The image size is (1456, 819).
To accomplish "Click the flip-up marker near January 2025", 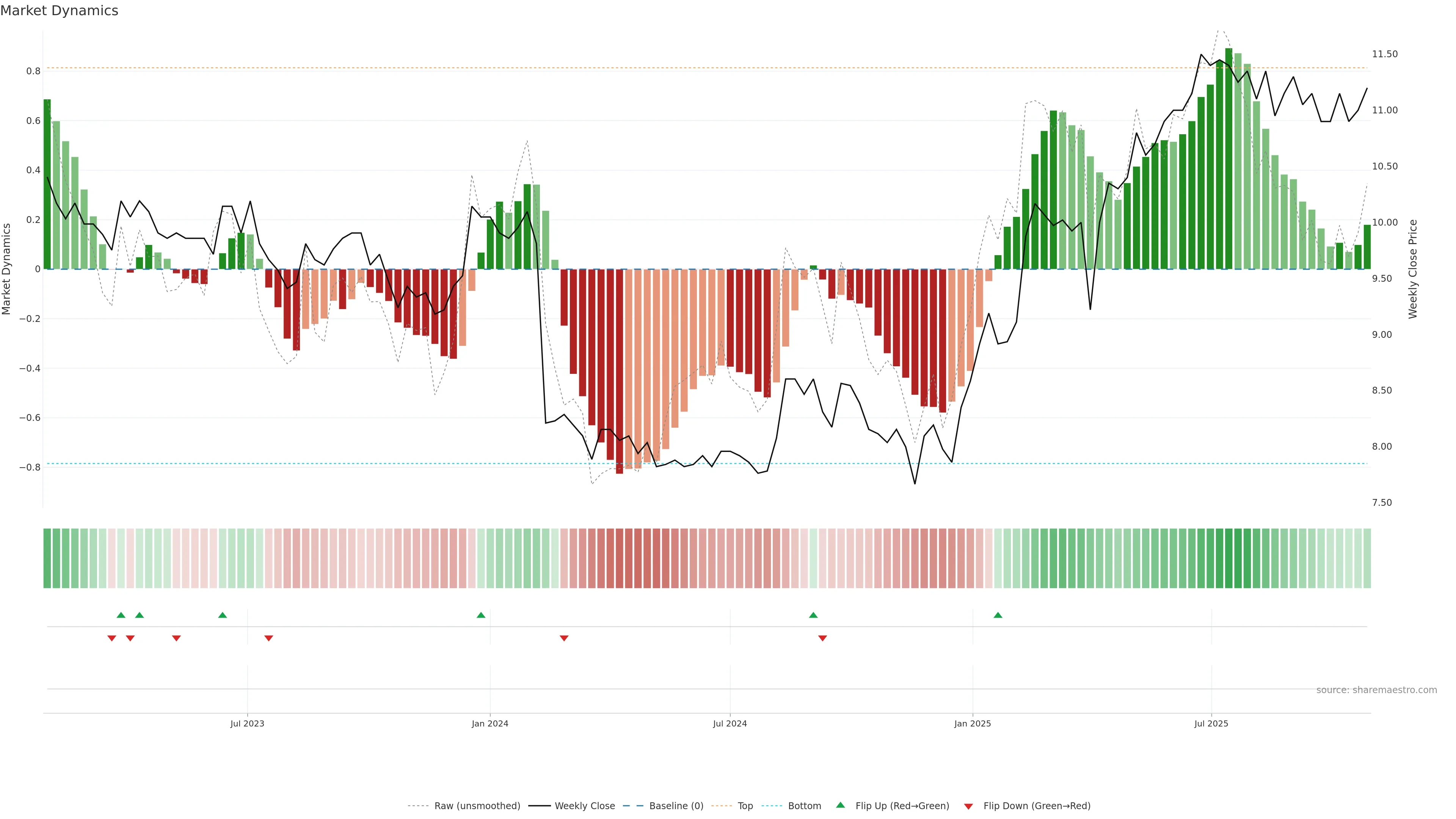I will [998, 615].
